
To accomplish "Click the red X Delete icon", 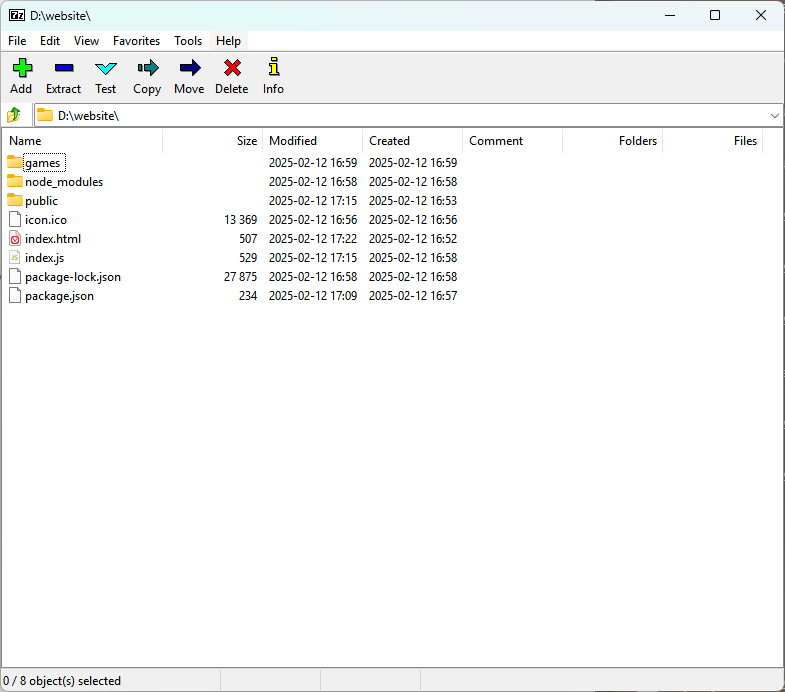I will pyautogui.click(x=232, y=68).
